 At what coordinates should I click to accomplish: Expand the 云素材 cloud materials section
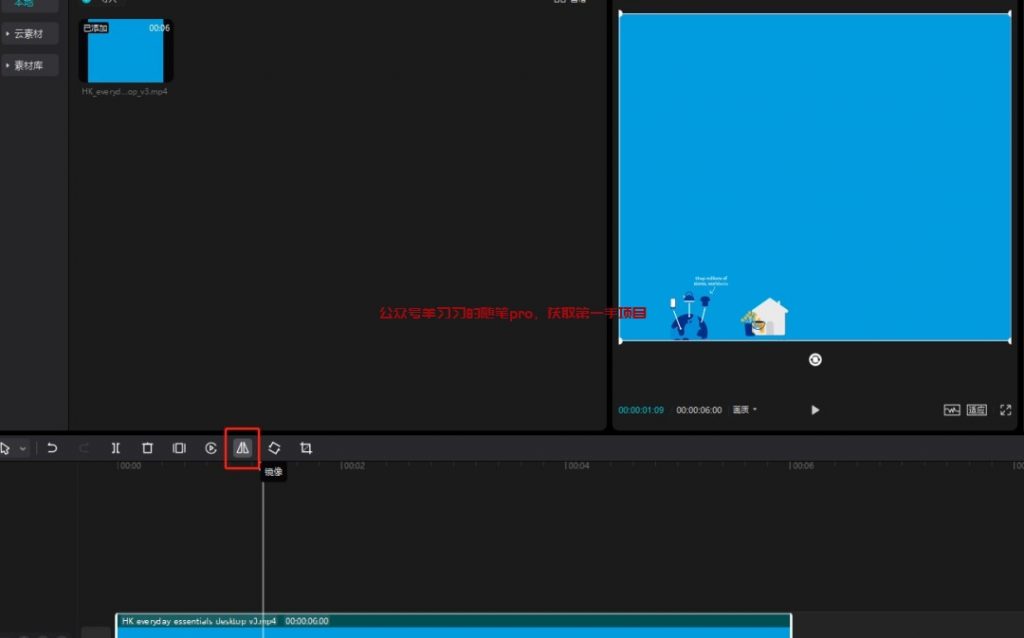pos(29,34)
